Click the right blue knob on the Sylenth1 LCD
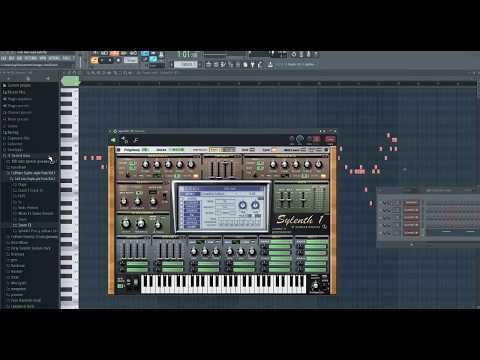 coord(255,205)
